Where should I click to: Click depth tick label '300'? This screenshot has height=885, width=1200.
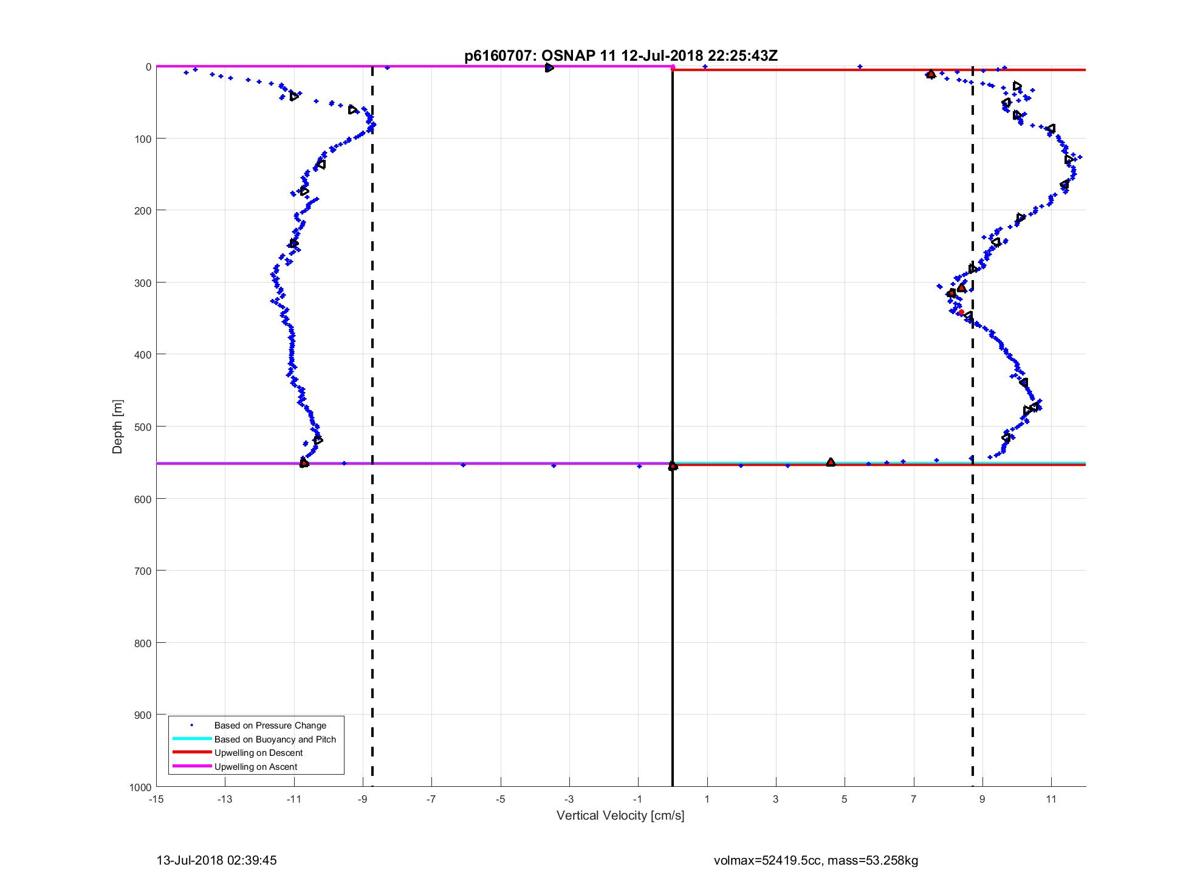pyautogui.click(x=142, y=283)
